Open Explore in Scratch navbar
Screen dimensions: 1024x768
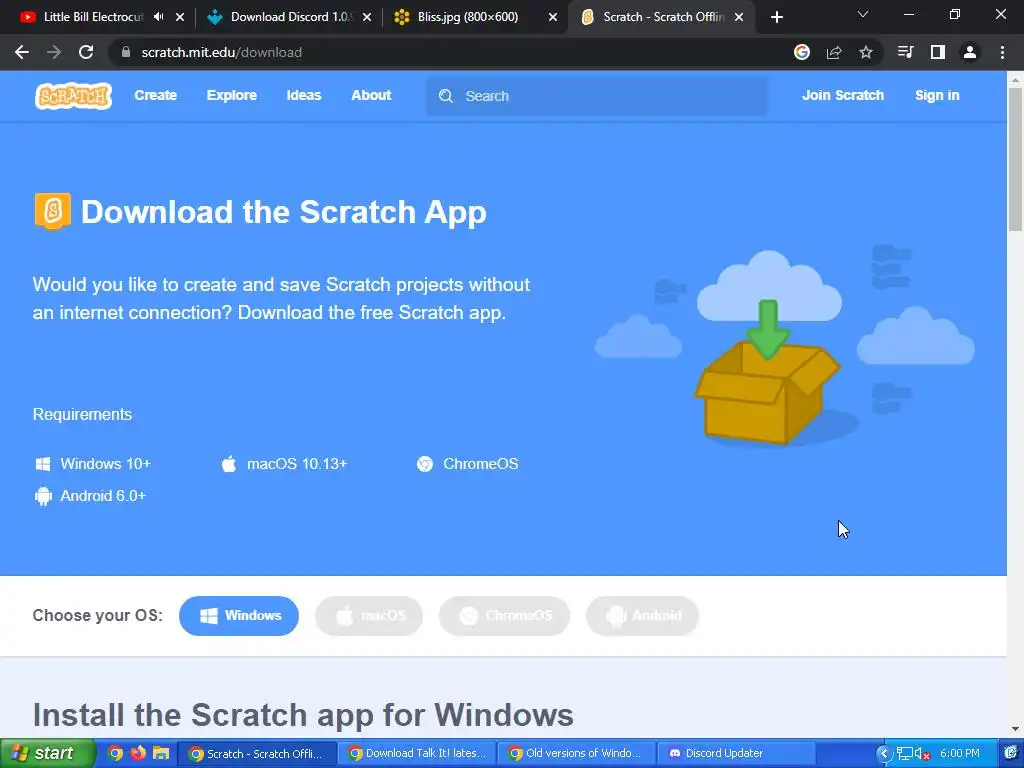pos(232,95)
